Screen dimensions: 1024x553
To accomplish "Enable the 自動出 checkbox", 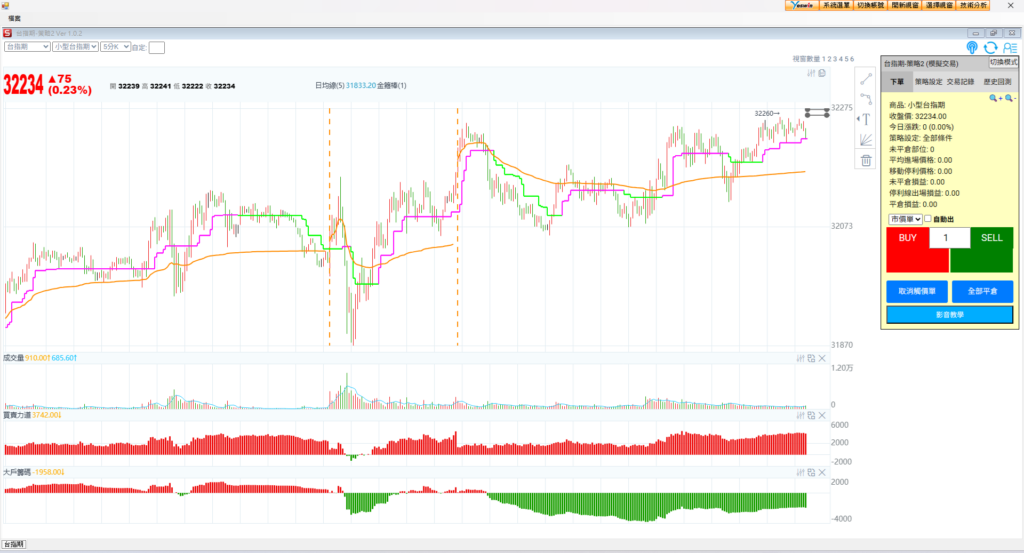I will [x=928, y=219].
